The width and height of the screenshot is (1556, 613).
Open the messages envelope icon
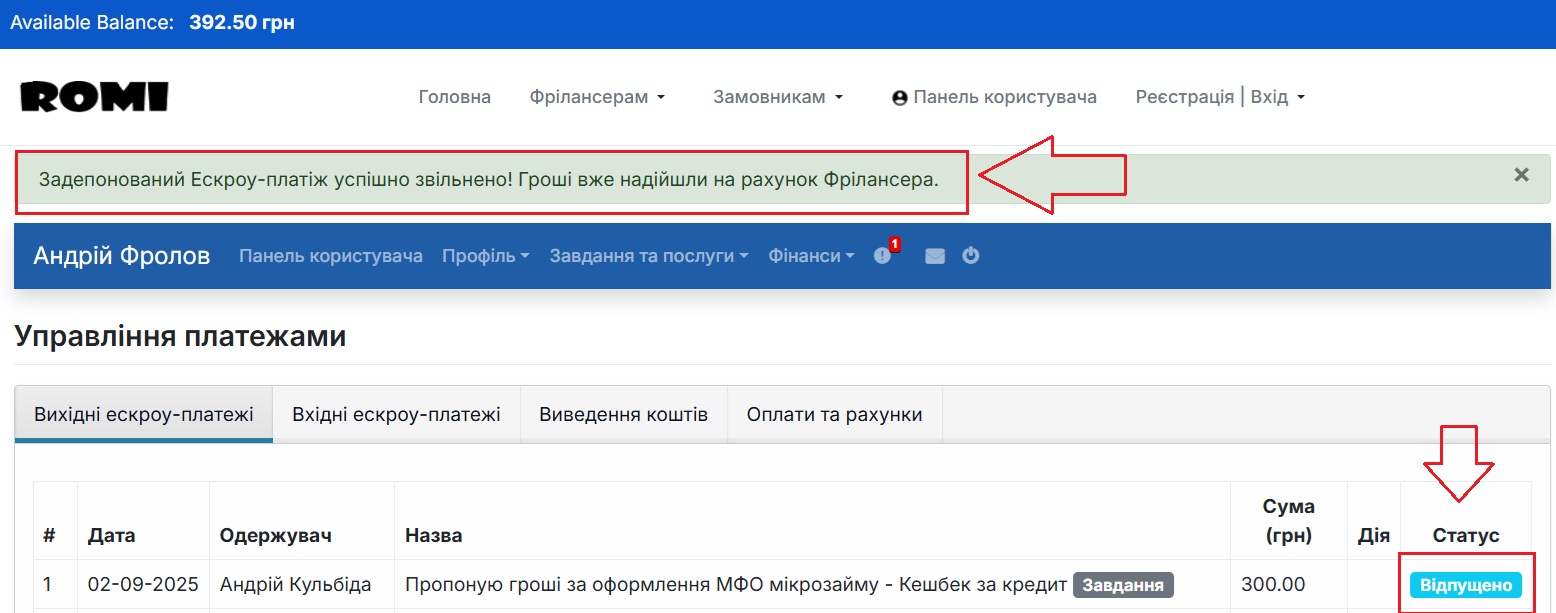[934, 256]
